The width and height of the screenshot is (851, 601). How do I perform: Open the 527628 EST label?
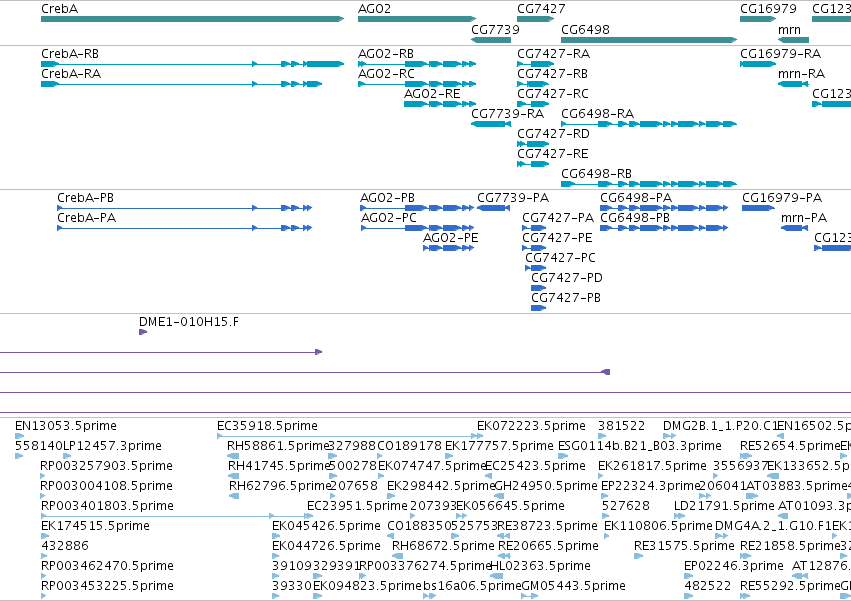(x=625, y=506)
